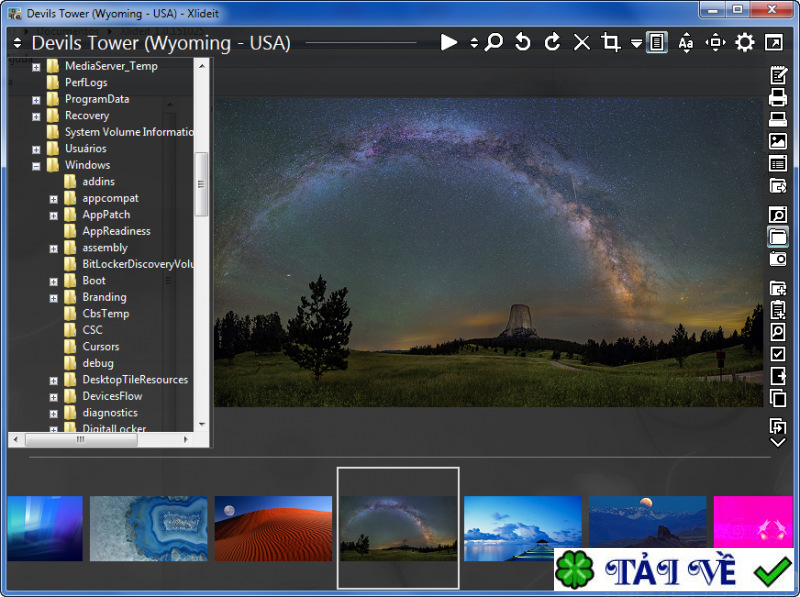The width and height of the screenshot is (800, 597).
Task: Open the dropdown arrow beside the crop tool
Action: click(636, 43)
